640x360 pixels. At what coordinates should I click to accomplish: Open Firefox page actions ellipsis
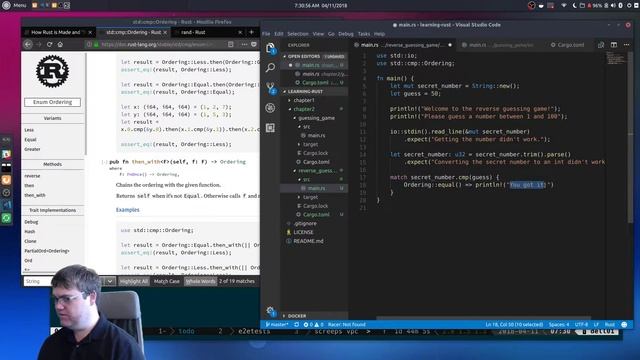point(244,44)
